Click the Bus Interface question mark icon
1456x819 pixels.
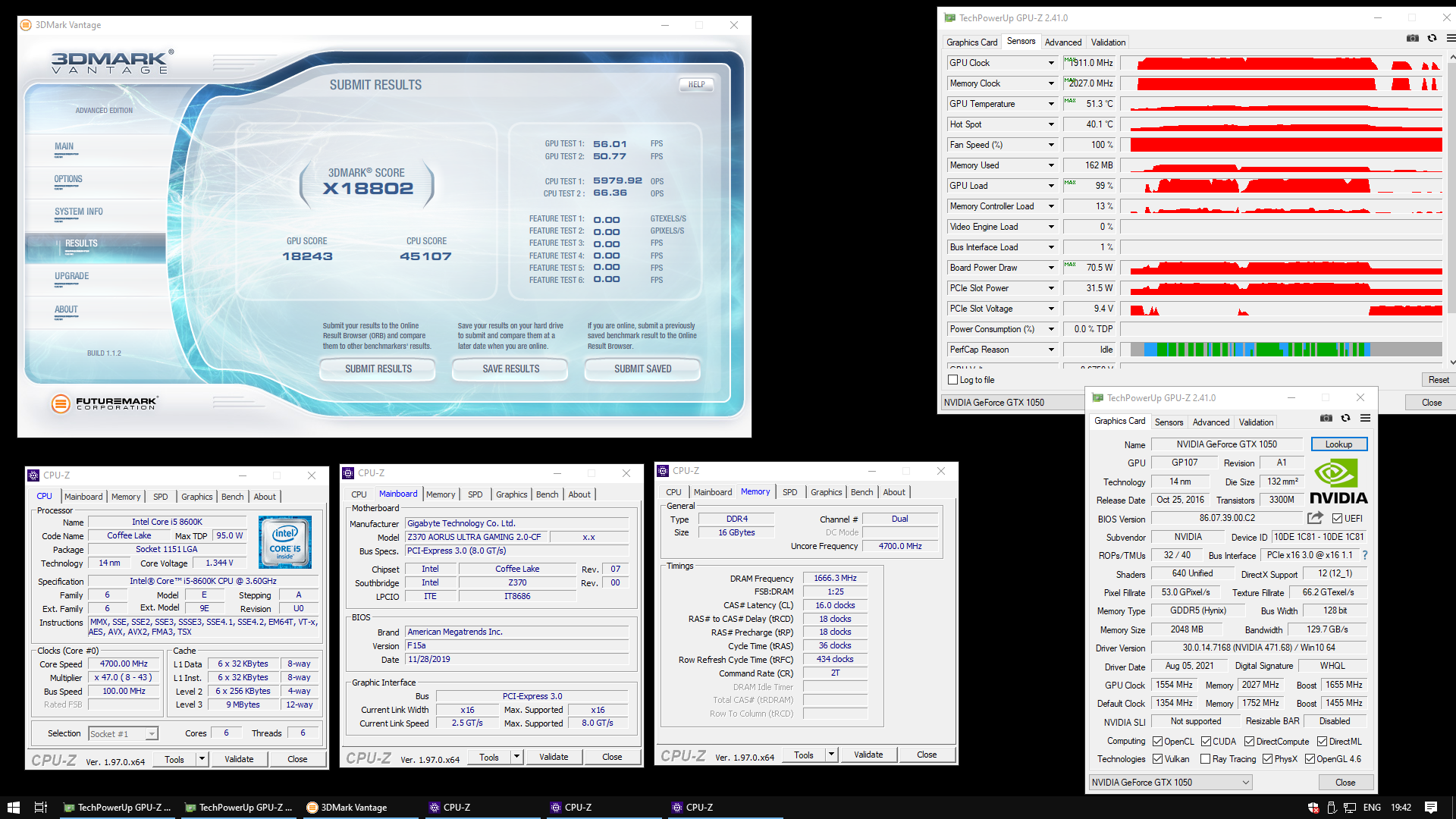click(1364, 555)
